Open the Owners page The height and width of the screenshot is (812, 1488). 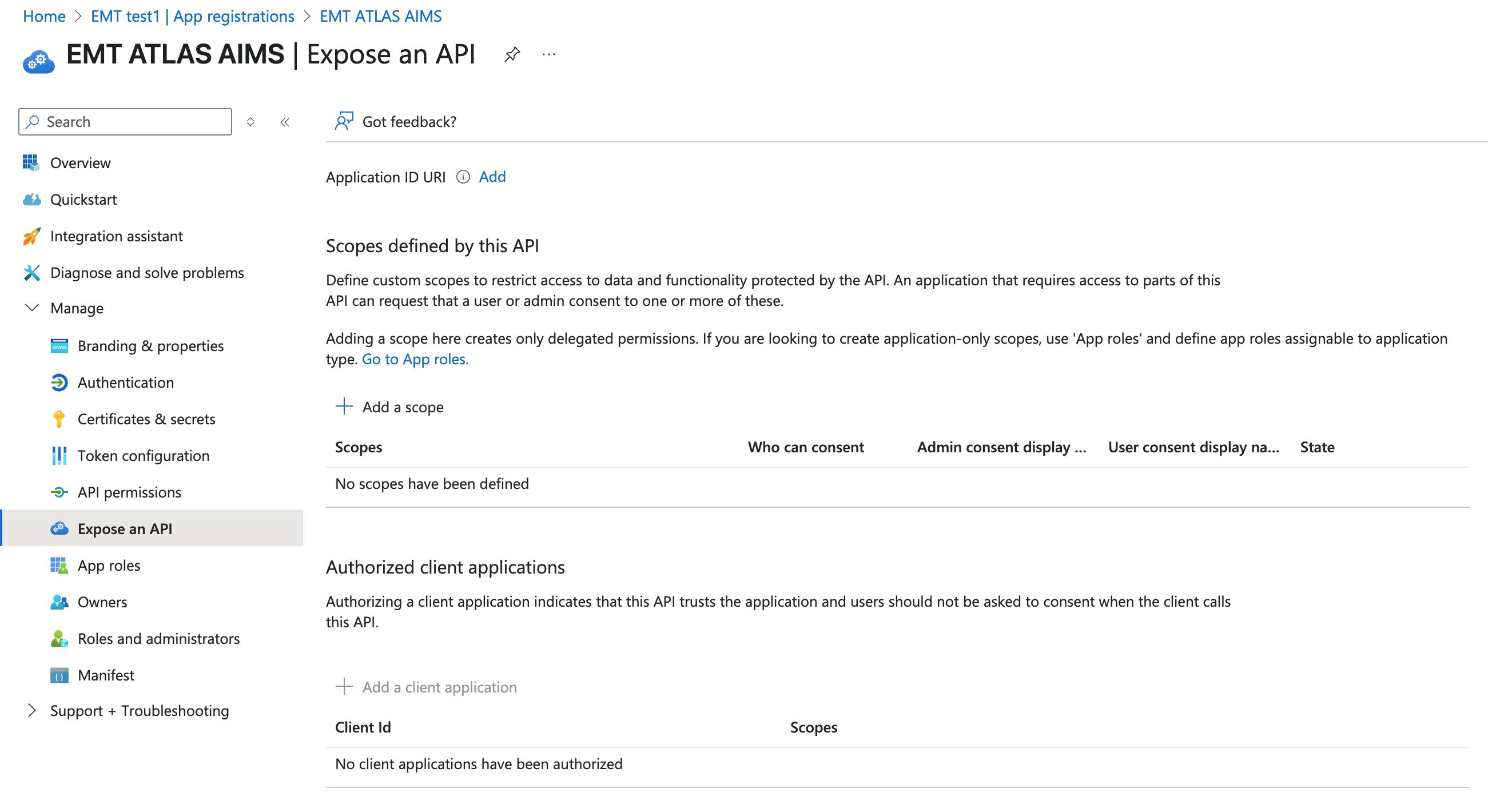coord(102,602)
